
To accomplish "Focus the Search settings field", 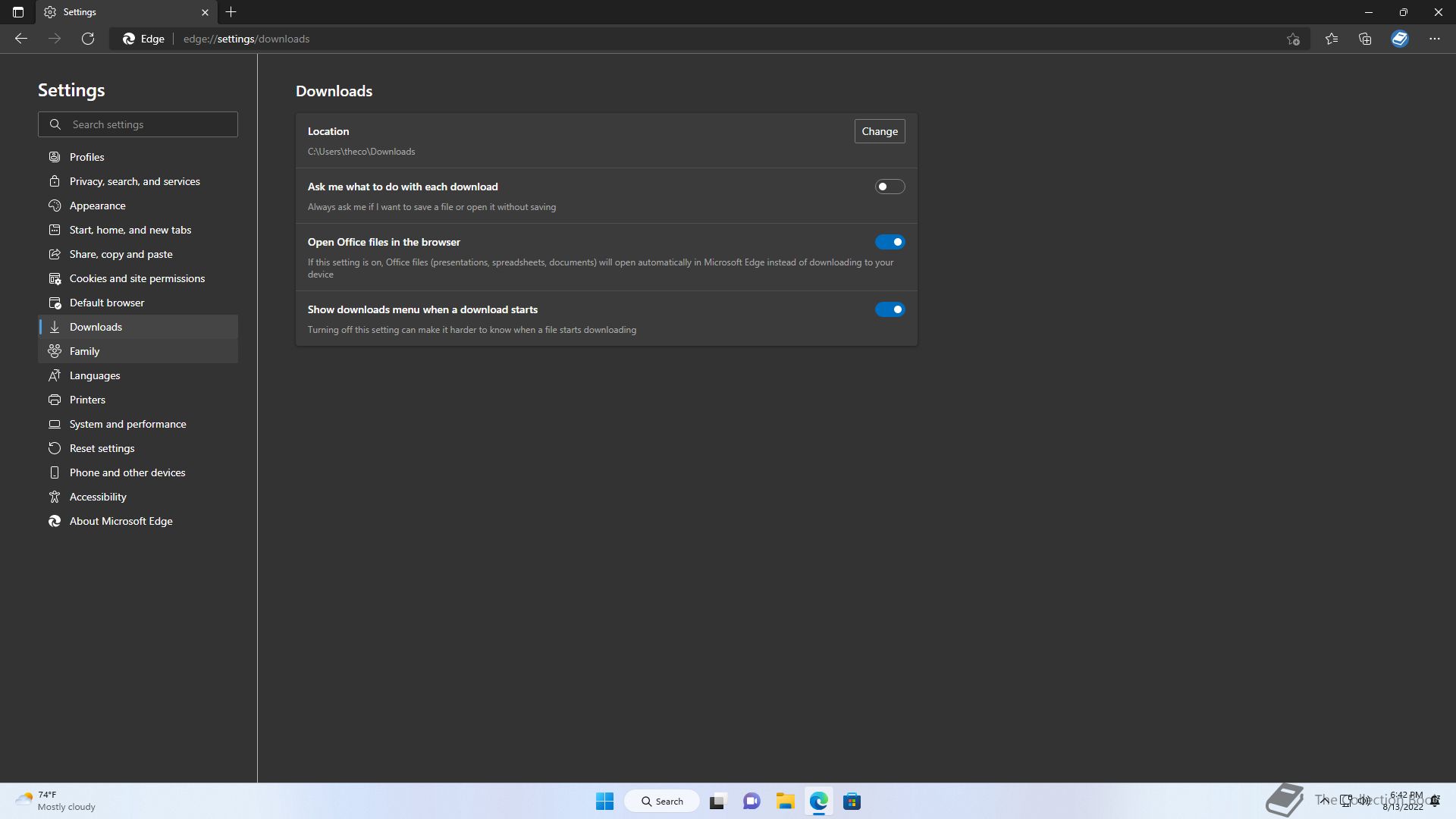I will 138,124.
